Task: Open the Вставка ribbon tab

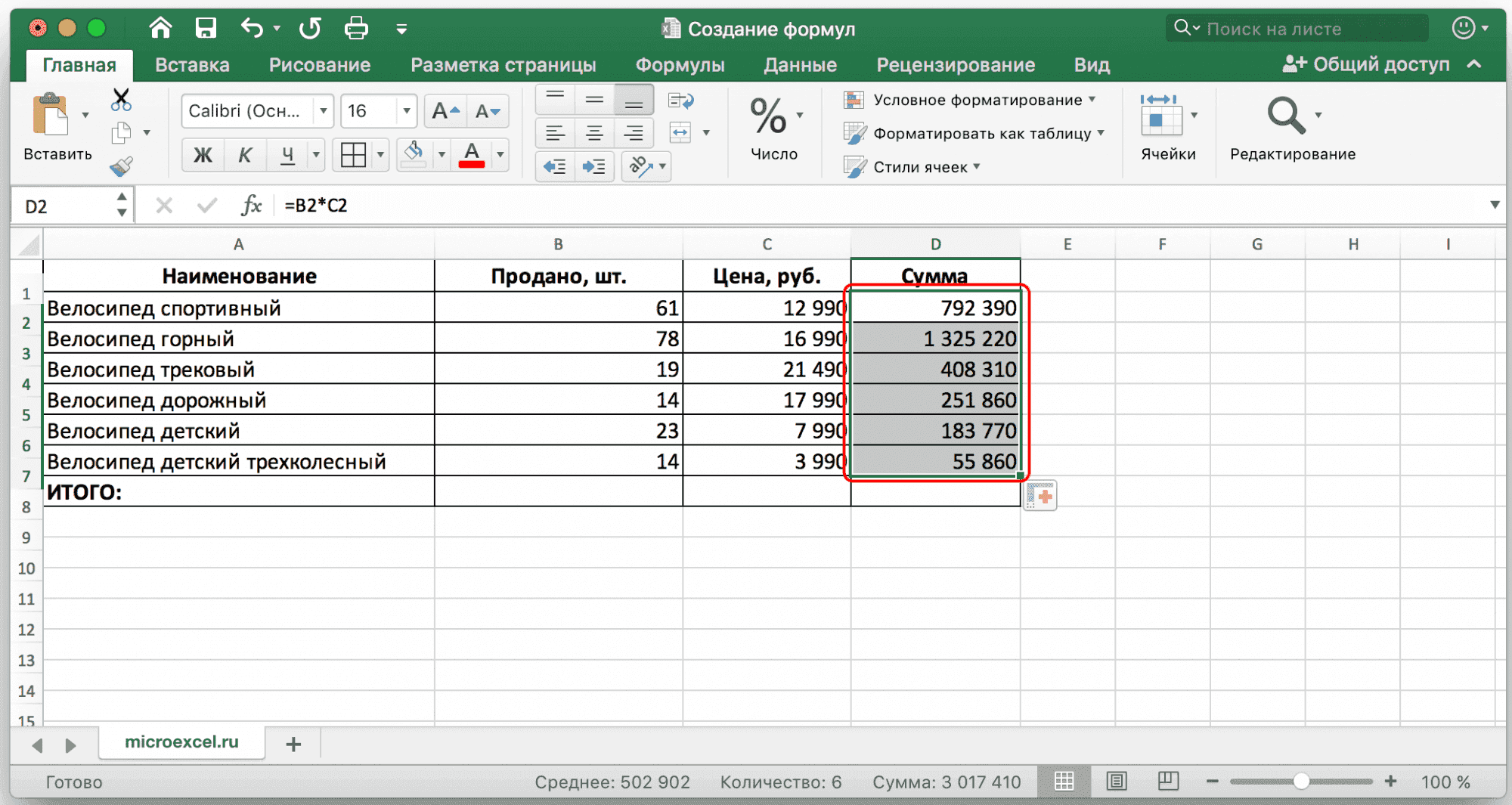Action: coord(192,65)
